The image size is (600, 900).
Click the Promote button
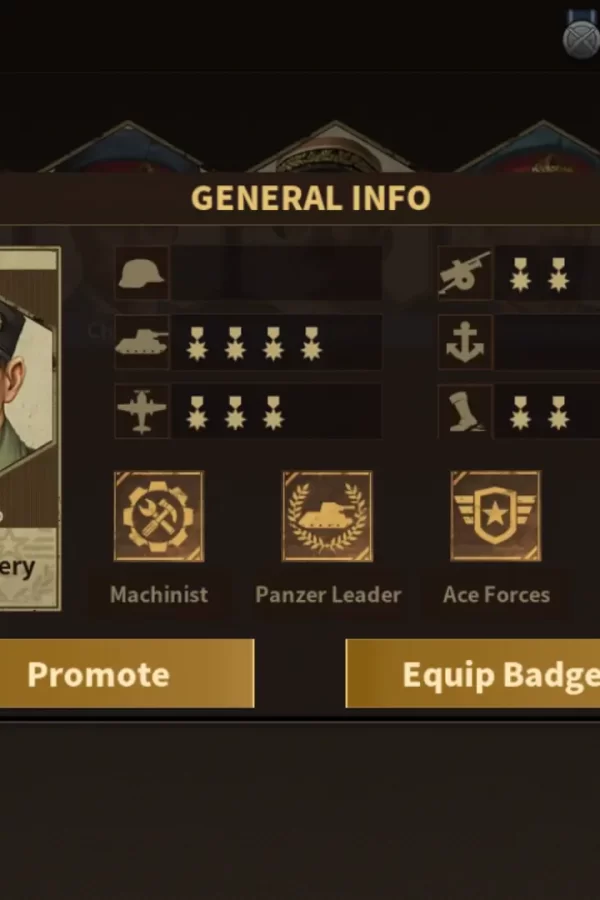point(127,673)
